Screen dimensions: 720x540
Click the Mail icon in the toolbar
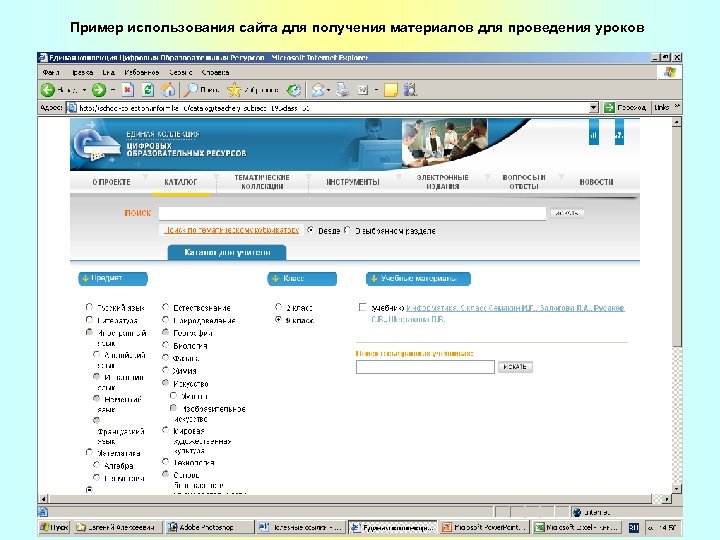318,90
